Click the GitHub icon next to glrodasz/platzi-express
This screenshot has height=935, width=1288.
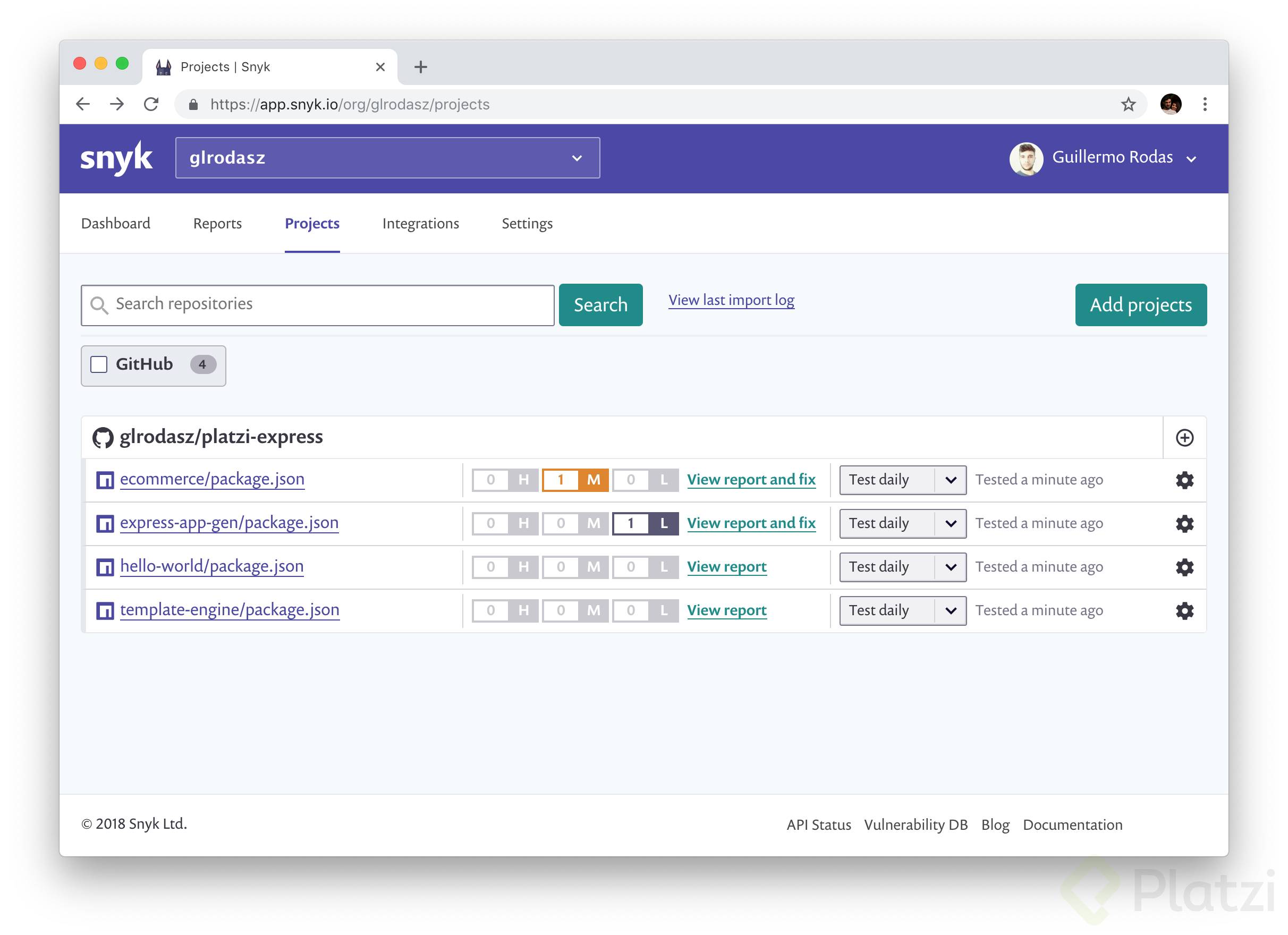[x=103, y=438]
